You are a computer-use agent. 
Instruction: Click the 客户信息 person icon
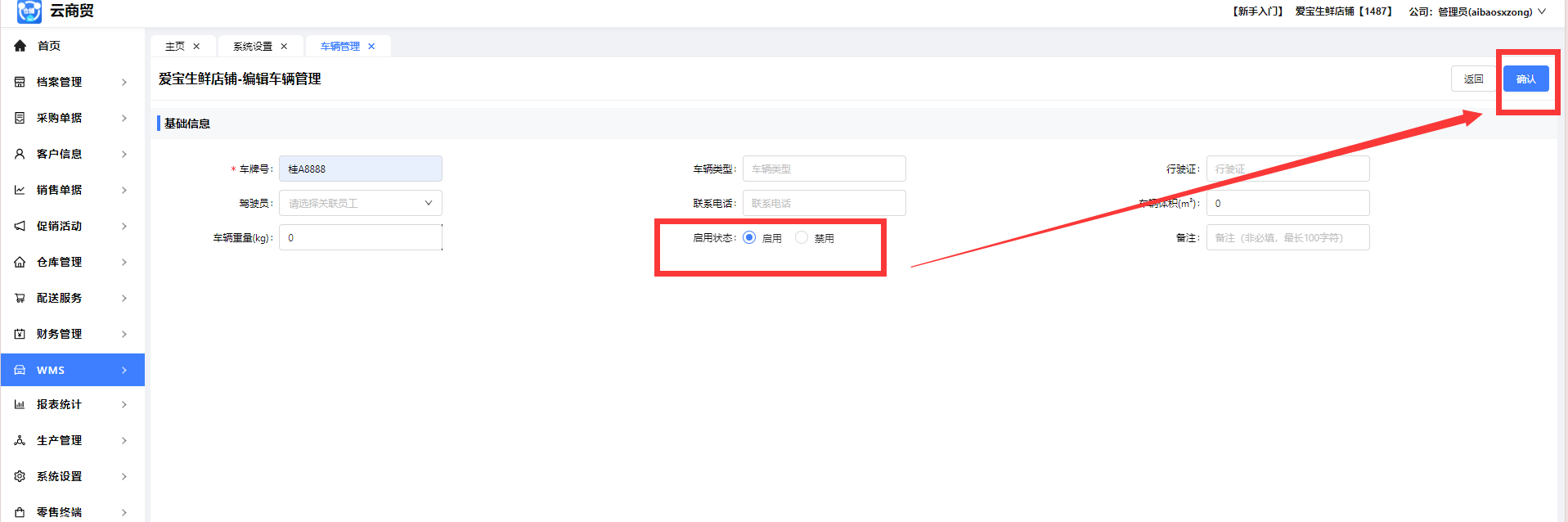point(20,154)
